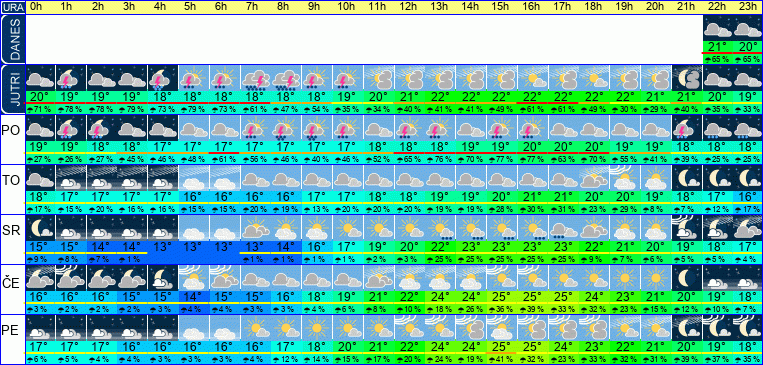Click the PO 21h night thunderstorm icon

pos(687,128)
